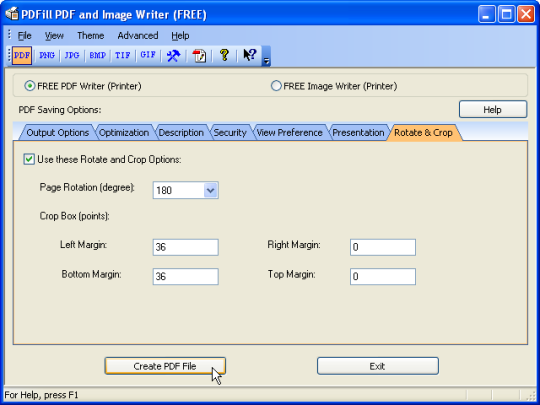The width and height of the screenshot is (540, 405).
Task: Click the 'PDF Saving Options:' label
Action: [60, 110]
